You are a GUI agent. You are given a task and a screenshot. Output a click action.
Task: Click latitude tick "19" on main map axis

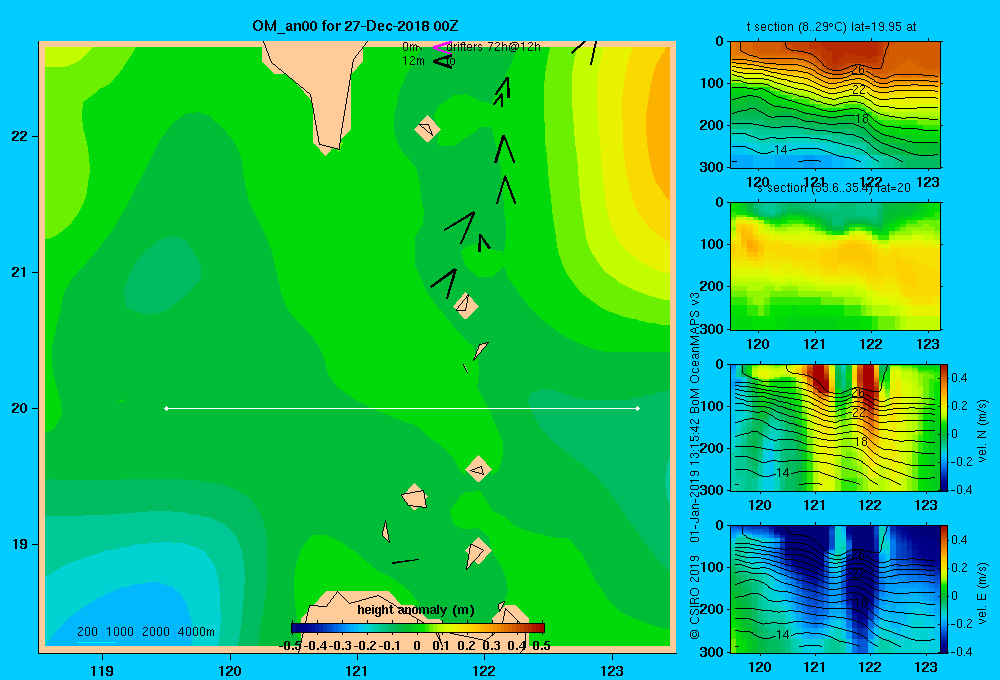tap(20, 544)
